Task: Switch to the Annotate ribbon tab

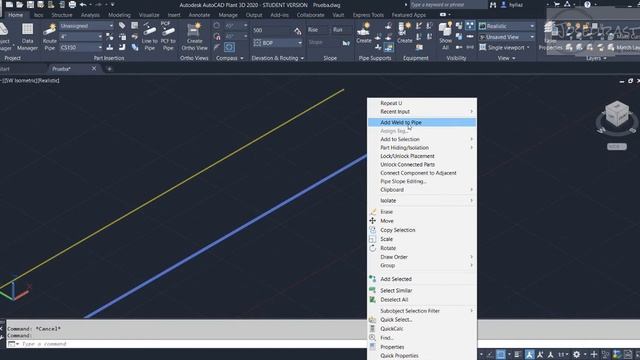Action: 199,15
